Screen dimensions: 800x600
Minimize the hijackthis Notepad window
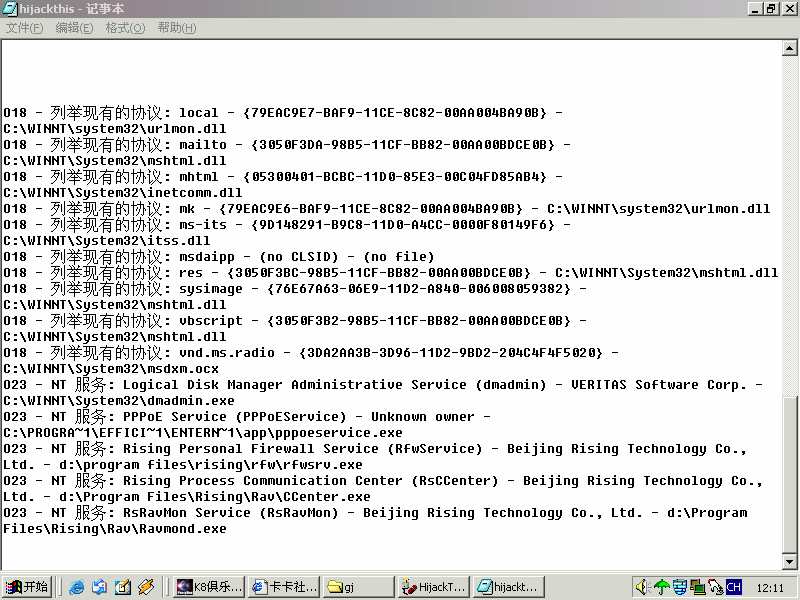click(755, 9)
